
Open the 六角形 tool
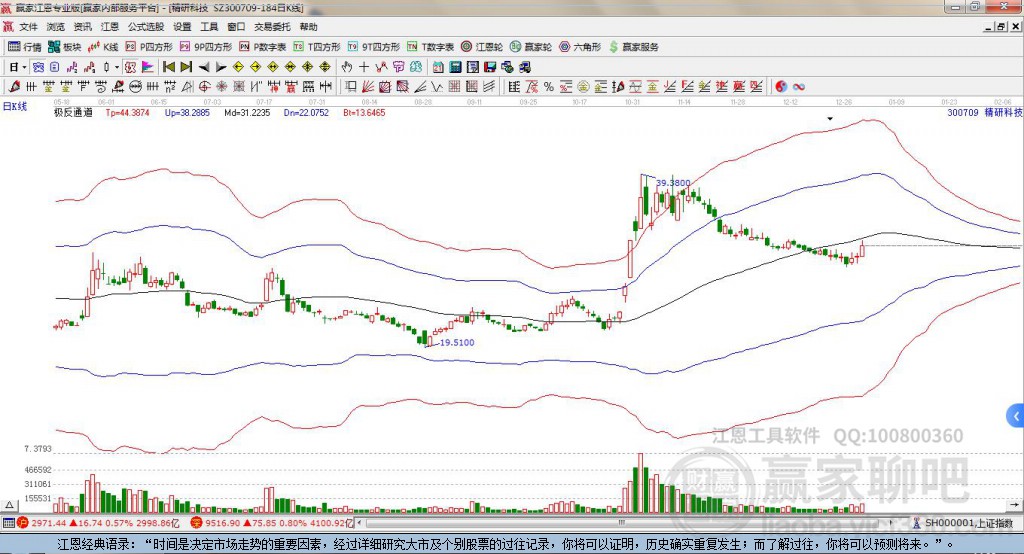click(x=580, y=47)
